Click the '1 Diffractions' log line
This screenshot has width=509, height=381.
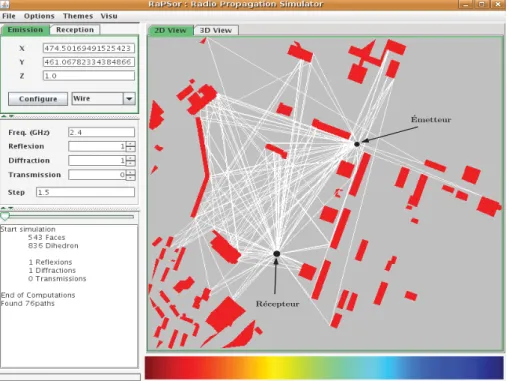tap(52, 270)
